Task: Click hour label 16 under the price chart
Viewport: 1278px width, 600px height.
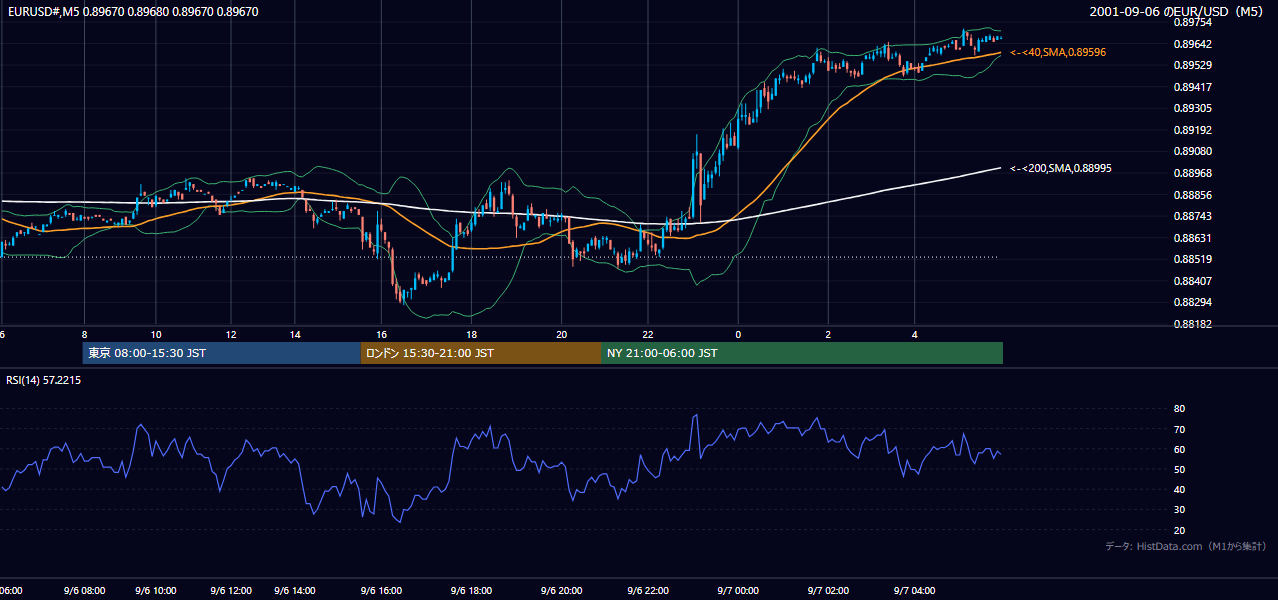Action: (x=381, y=334)
